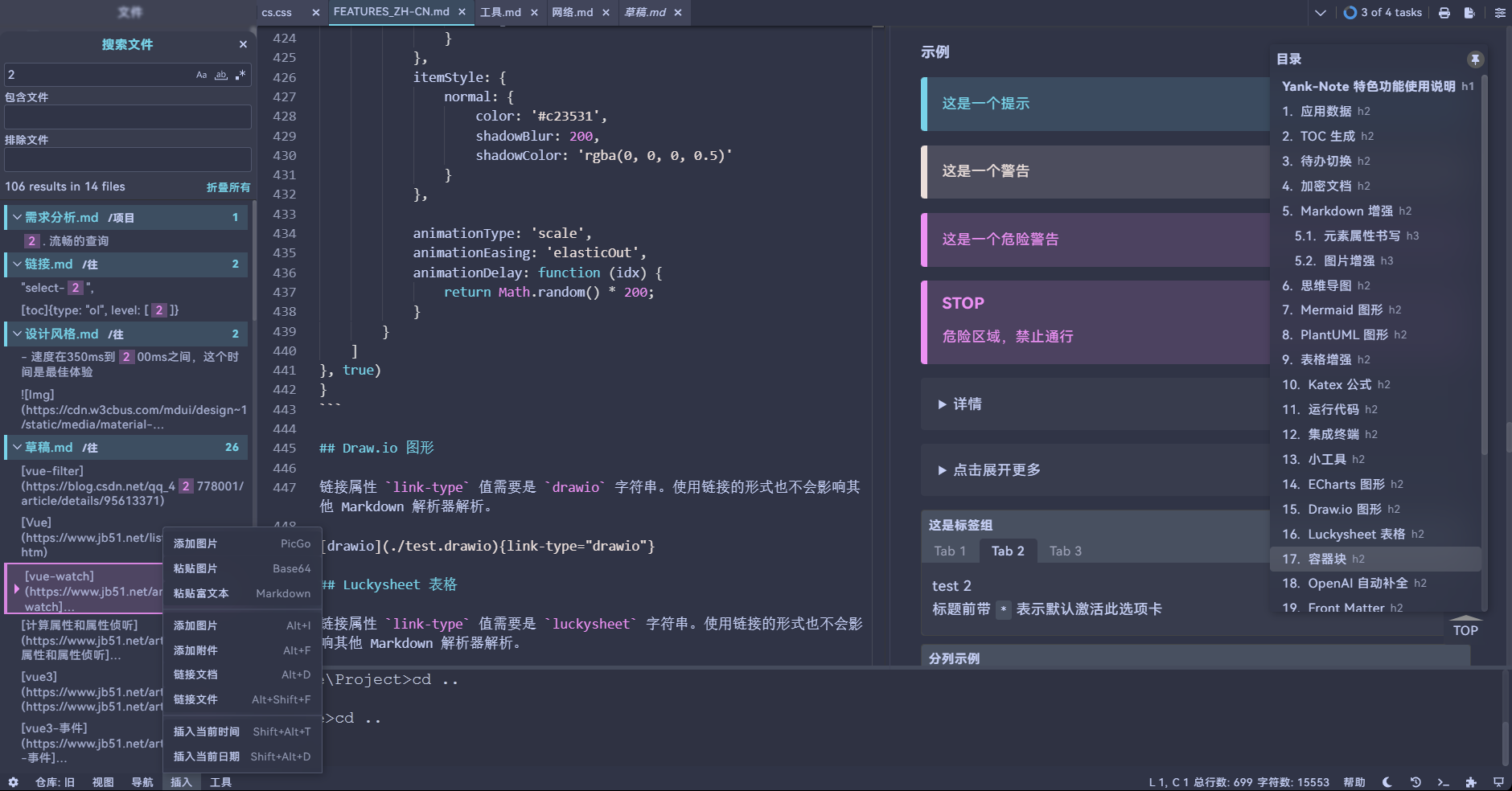Toggle integrated terminal icon
This screenshot has width=1512, height=791.
coord(1443,782)
